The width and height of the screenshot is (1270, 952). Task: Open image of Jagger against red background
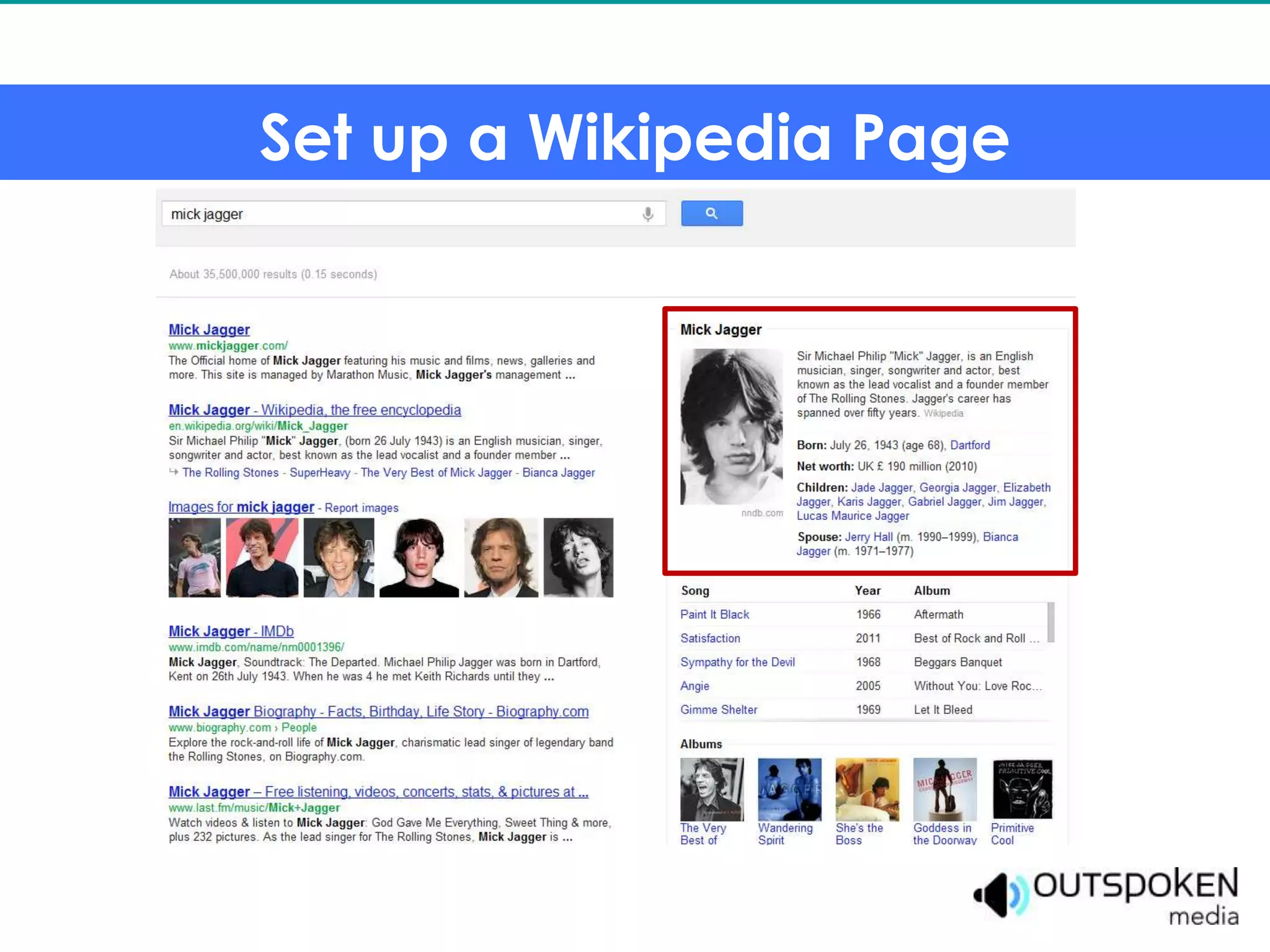[262, 557]
